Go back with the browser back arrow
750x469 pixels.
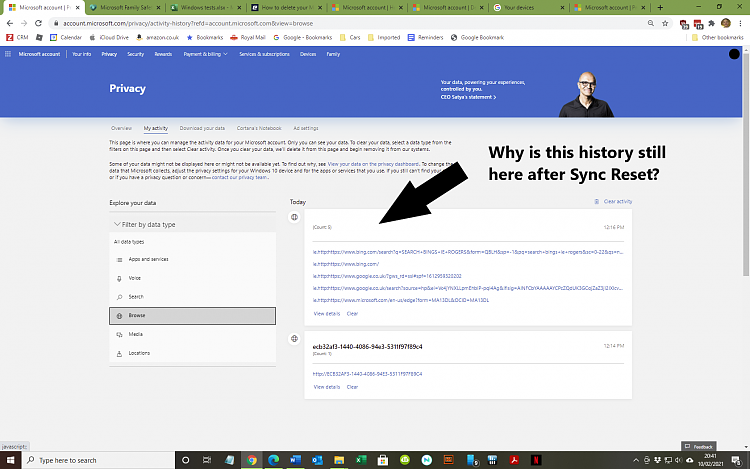tap(10, 23)
